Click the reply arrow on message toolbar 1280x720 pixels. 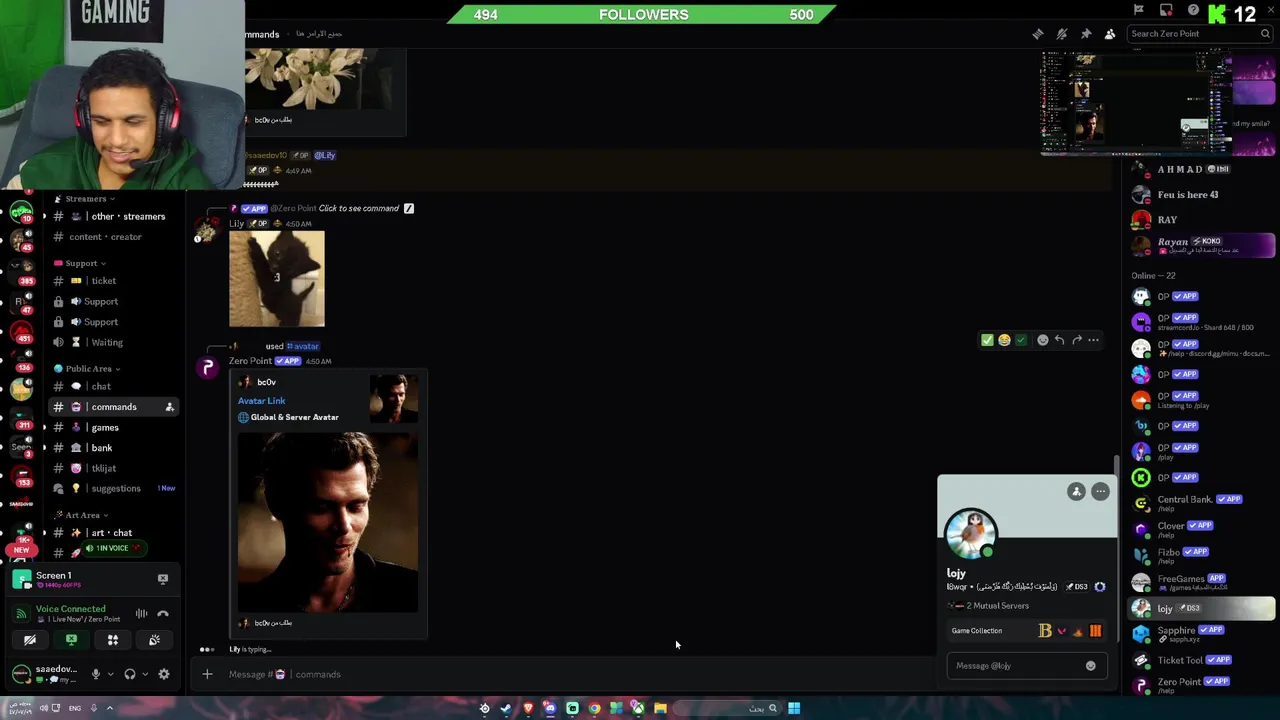point(1060,340)
